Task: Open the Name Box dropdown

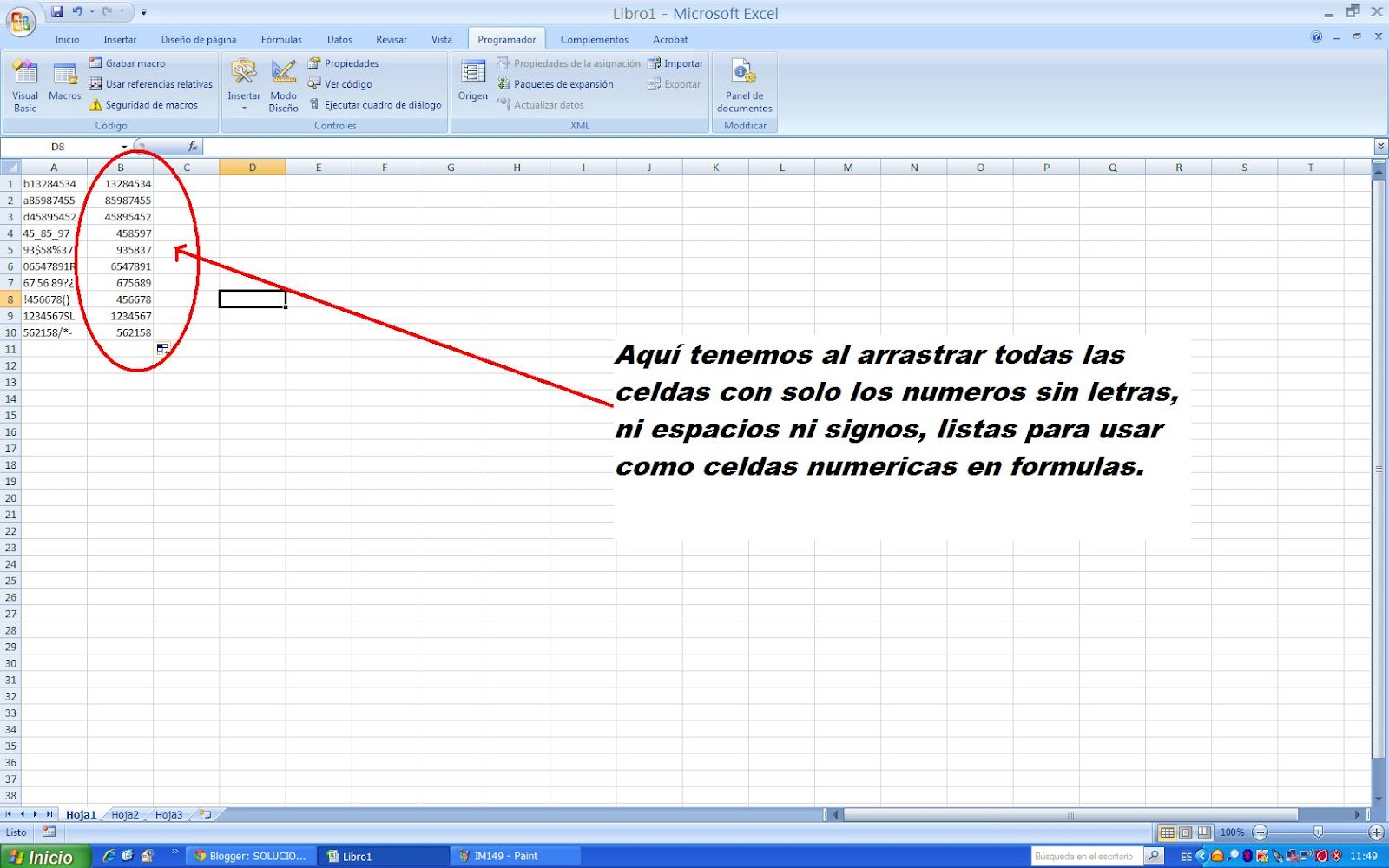Action: [x=124, y=147]
